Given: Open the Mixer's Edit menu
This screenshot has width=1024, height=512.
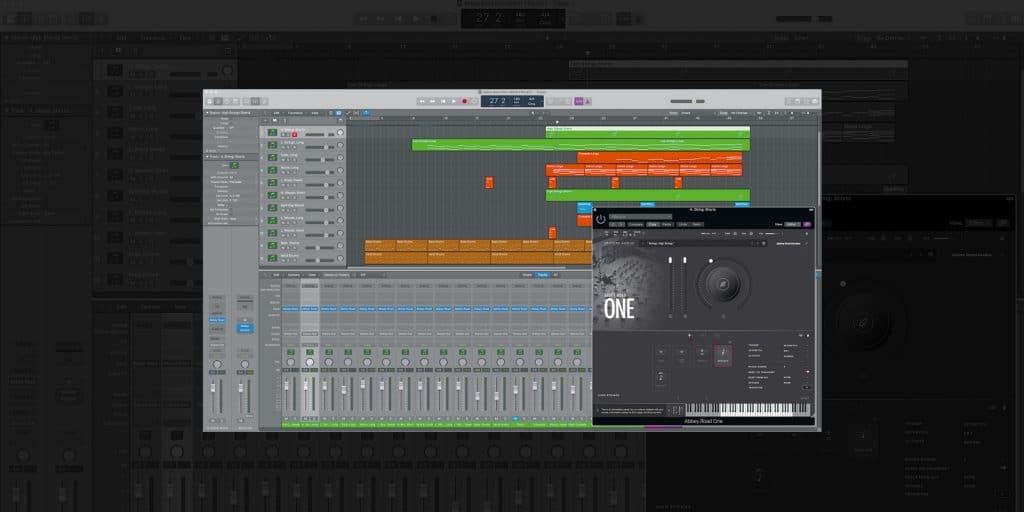Looking at the screenshot, I should (276, 275).
